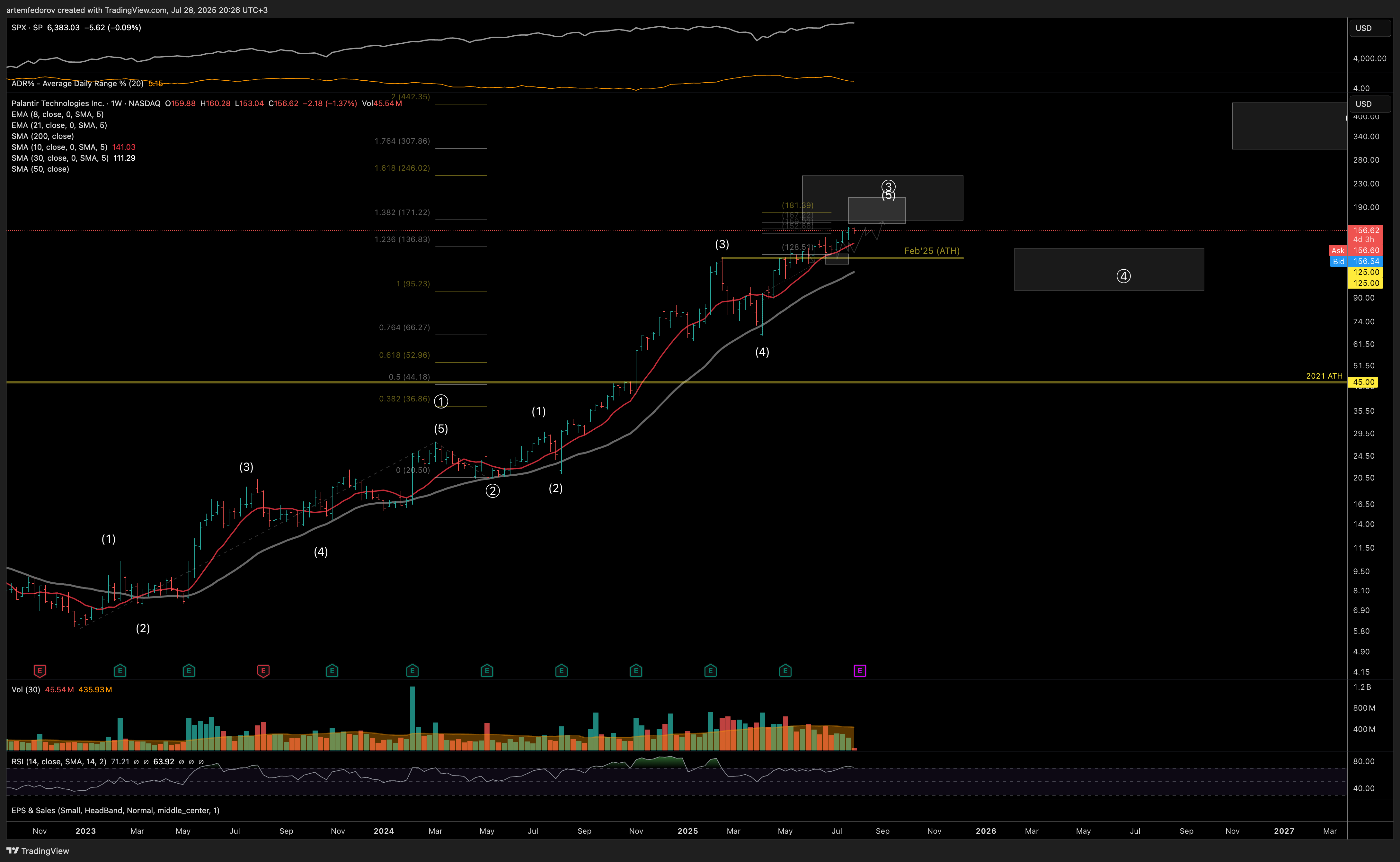Screen dimensions: 1400x862
Task: Select the circled 1 wave label
Action: pos(441,401)
